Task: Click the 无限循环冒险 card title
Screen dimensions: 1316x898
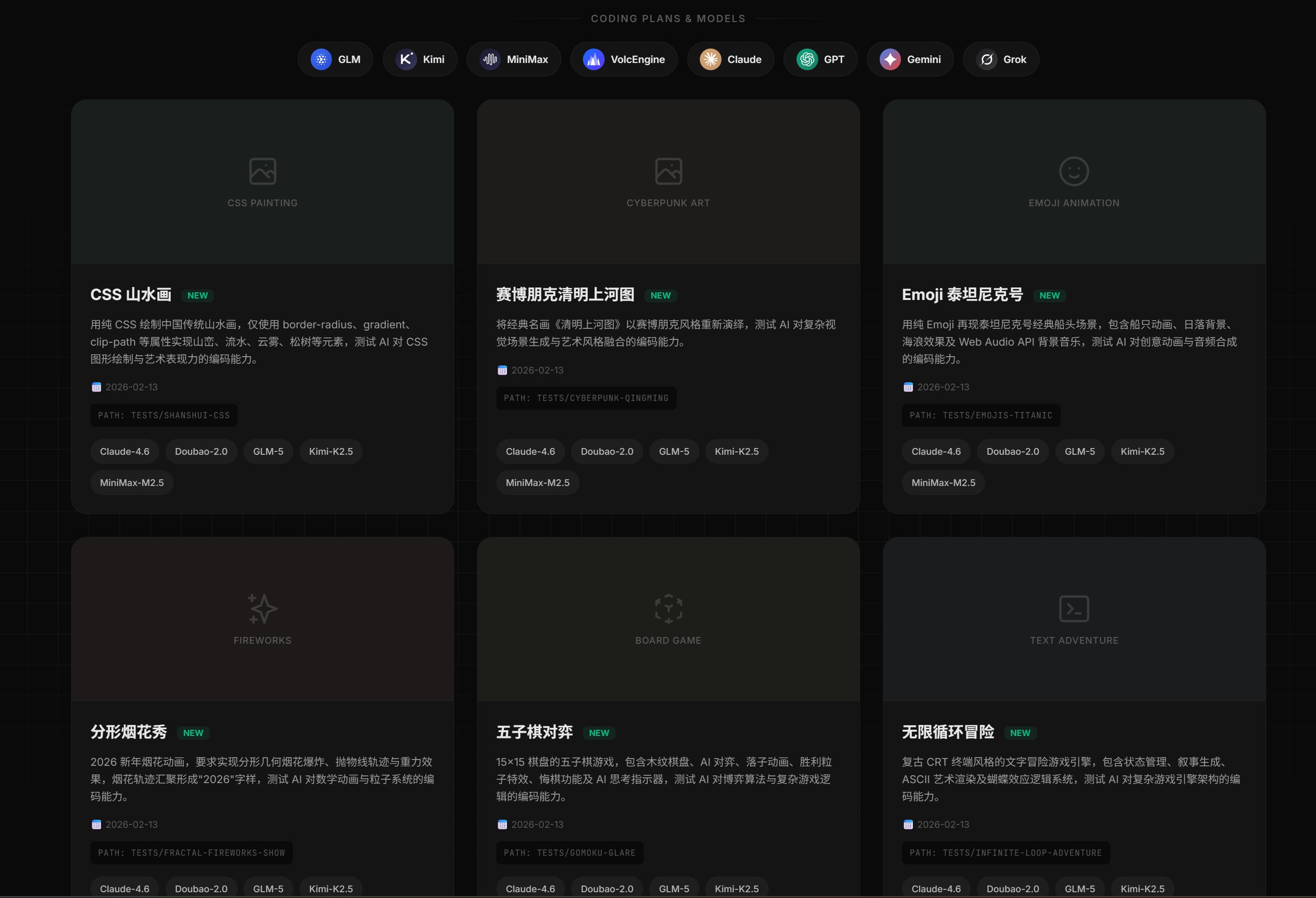Action: click(x=948, y=732)
